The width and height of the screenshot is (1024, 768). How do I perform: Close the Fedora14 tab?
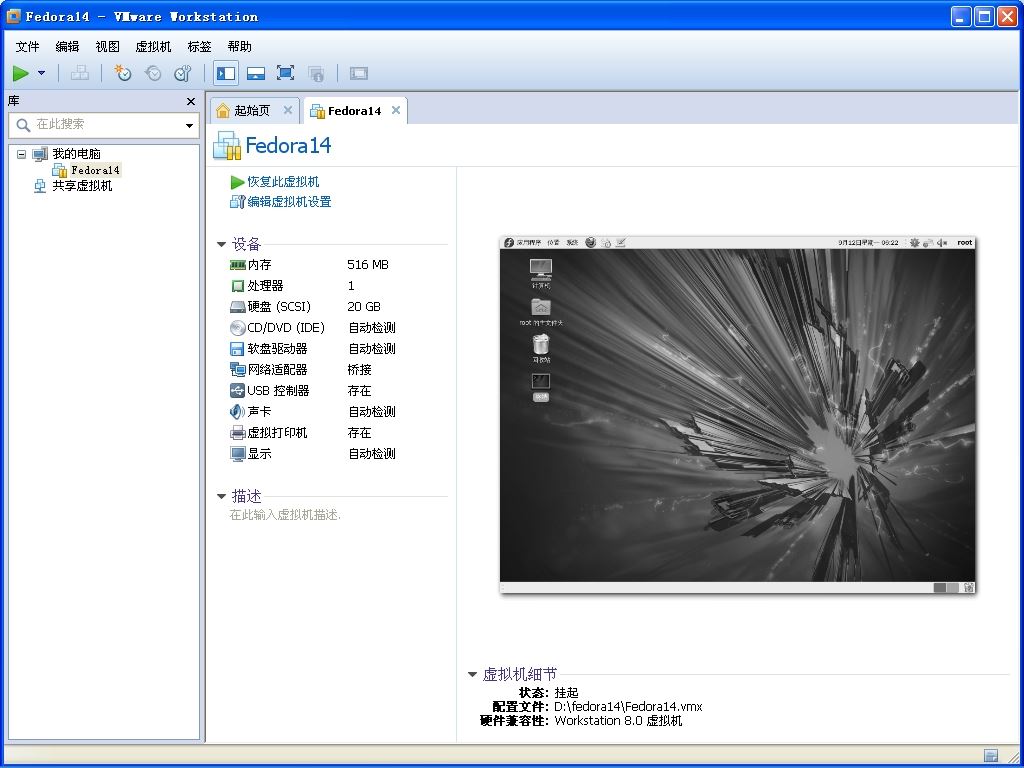click(396, 110)
